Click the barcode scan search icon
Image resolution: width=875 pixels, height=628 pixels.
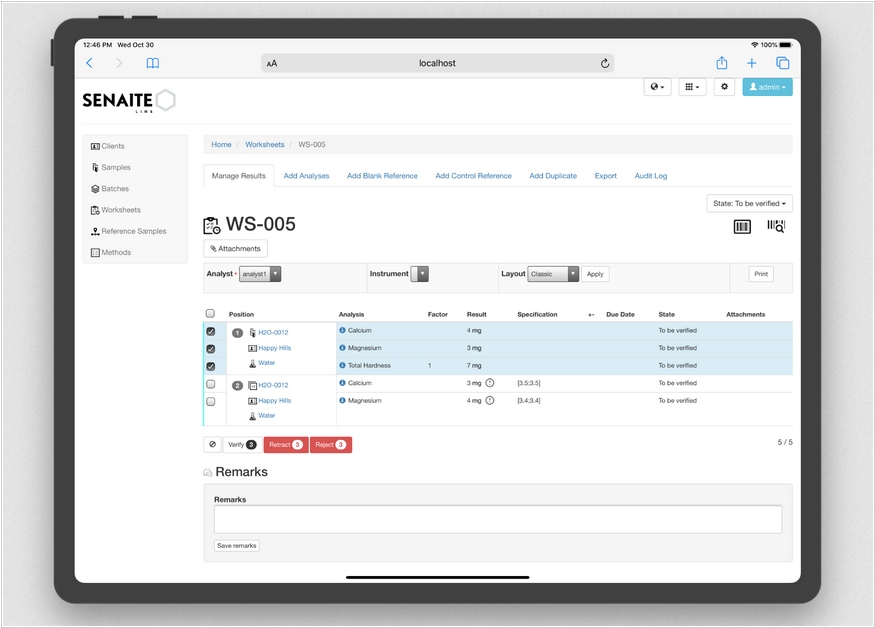coord(776,227)
